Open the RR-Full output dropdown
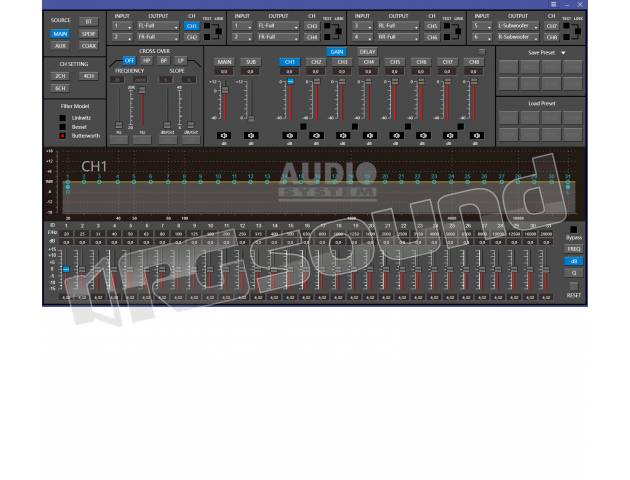630x480 pixels. tap(398, 37)
